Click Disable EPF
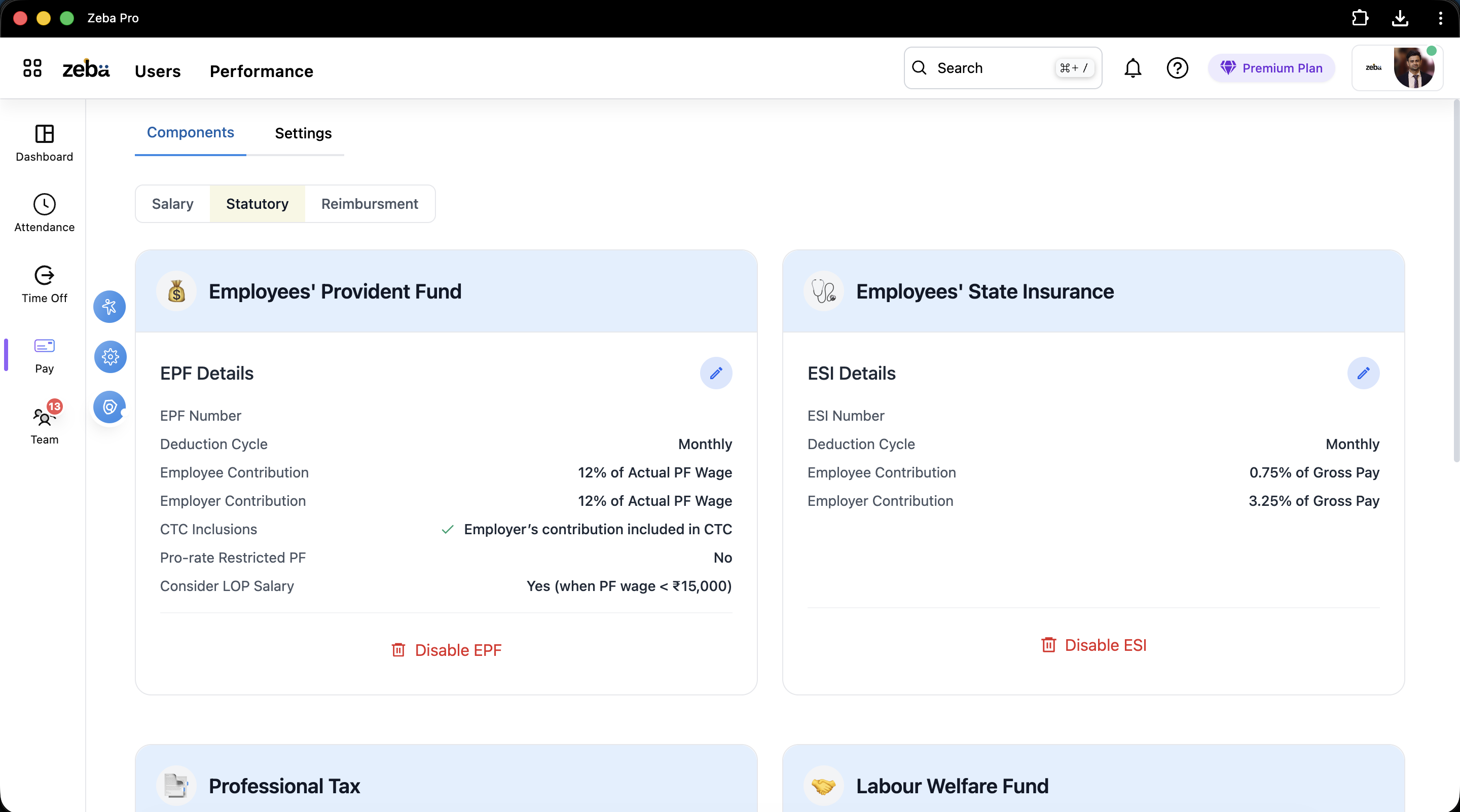The height and width of the screenshot is (812, 1460). pos(447,650)
